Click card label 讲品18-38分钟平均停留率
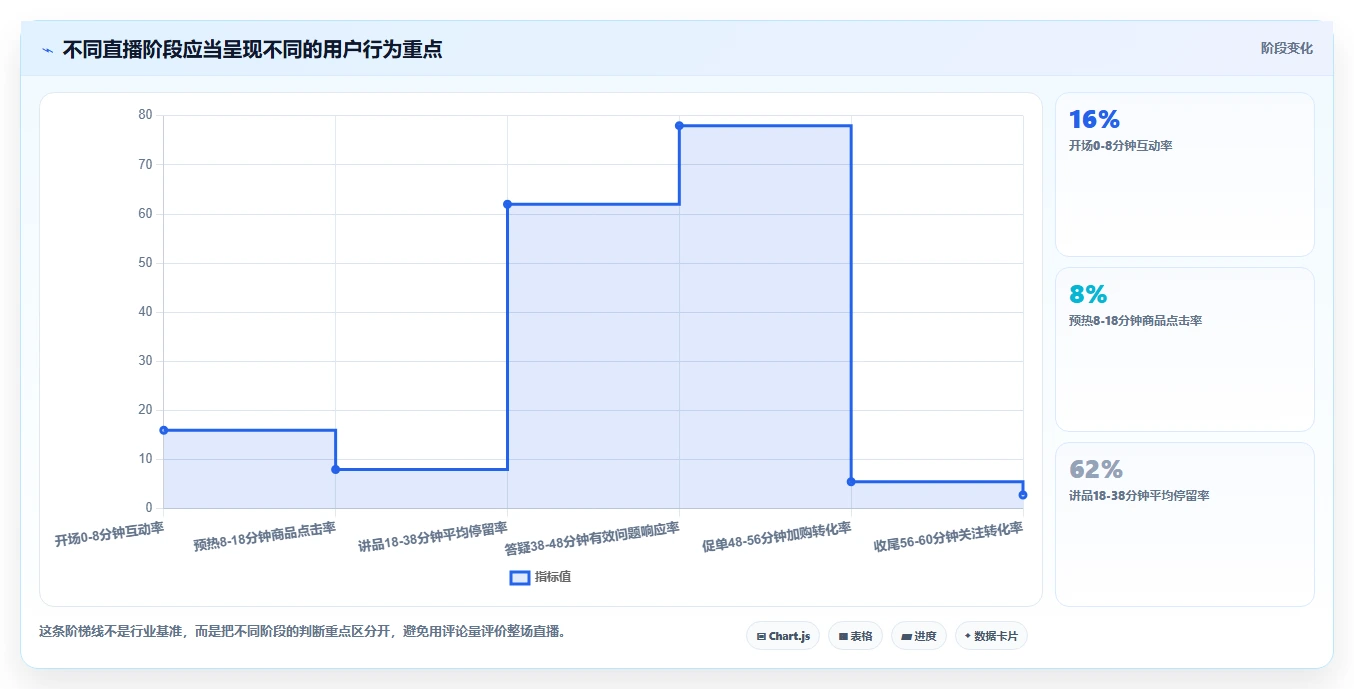 (x=1139, y=496)
